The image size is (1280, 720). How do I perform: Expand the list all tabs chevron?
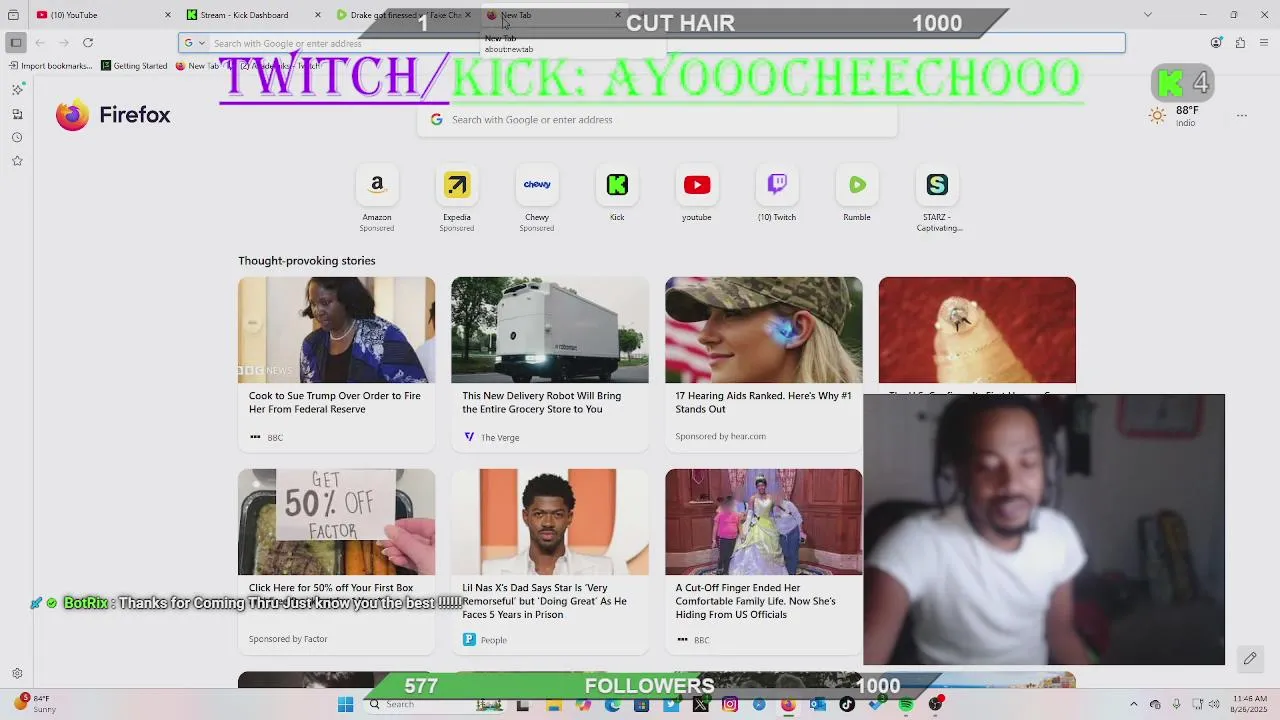tap(1147, 15)
